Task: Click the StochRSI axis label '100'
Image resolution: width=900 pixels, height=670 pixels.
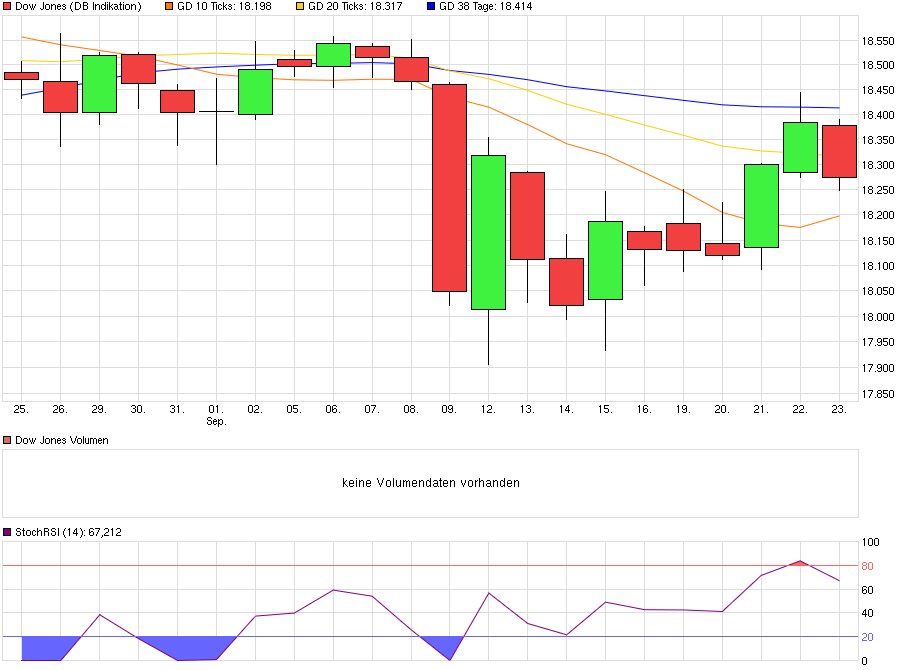Action: click(x=871, y=542)
